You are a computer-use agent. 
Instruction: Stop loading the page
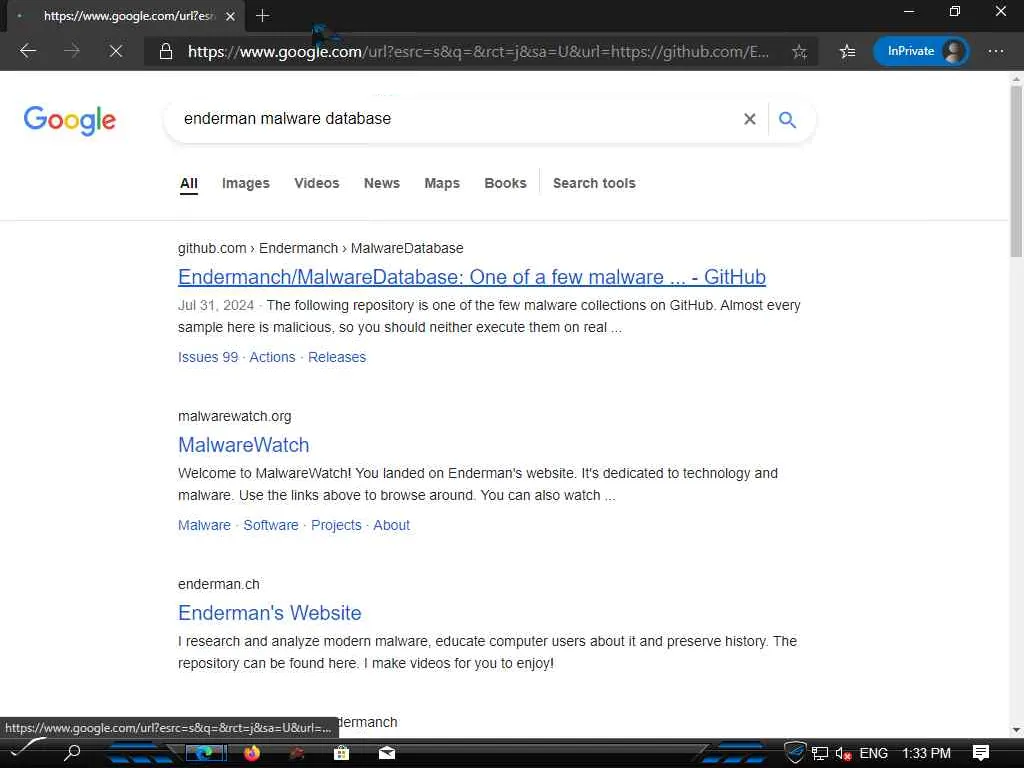[x=116, y=51]
